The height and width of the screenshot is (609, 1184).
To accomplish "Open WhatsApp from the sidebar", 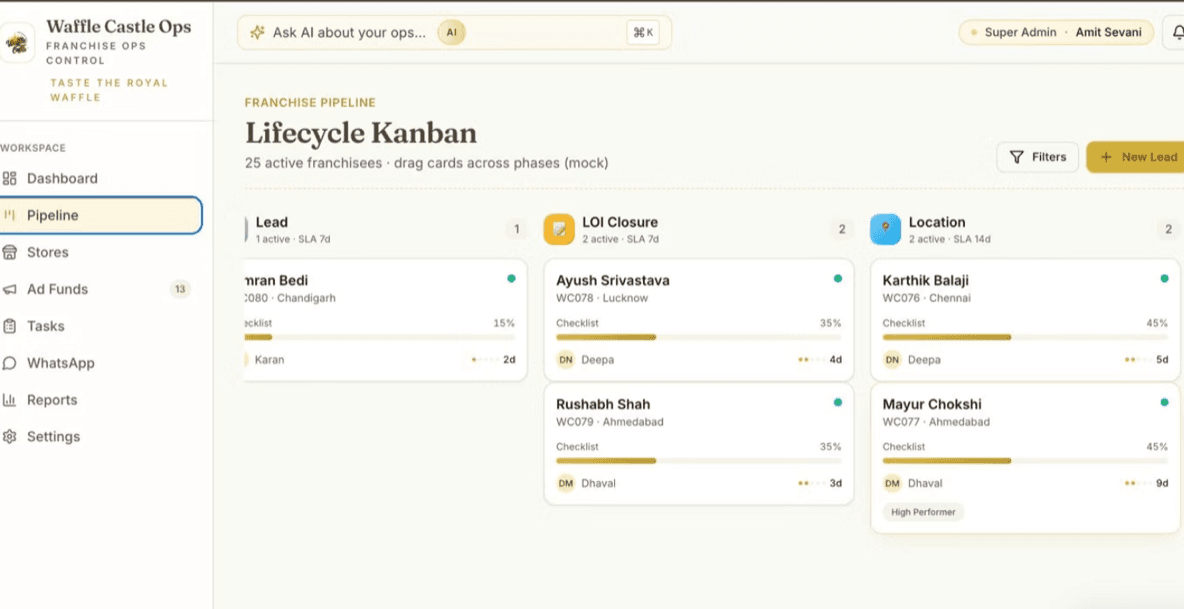I will pos(101,363).
